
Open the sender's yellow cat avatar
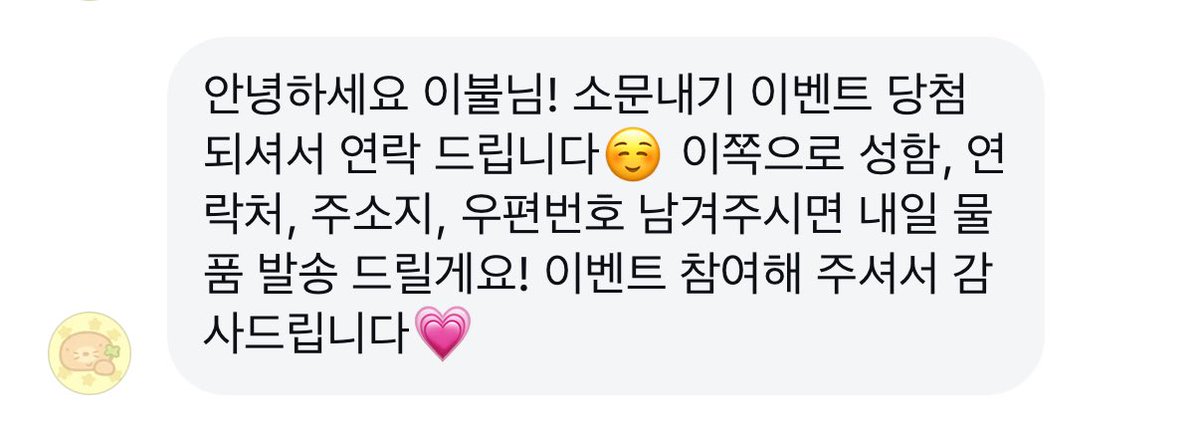pos(89,353)
